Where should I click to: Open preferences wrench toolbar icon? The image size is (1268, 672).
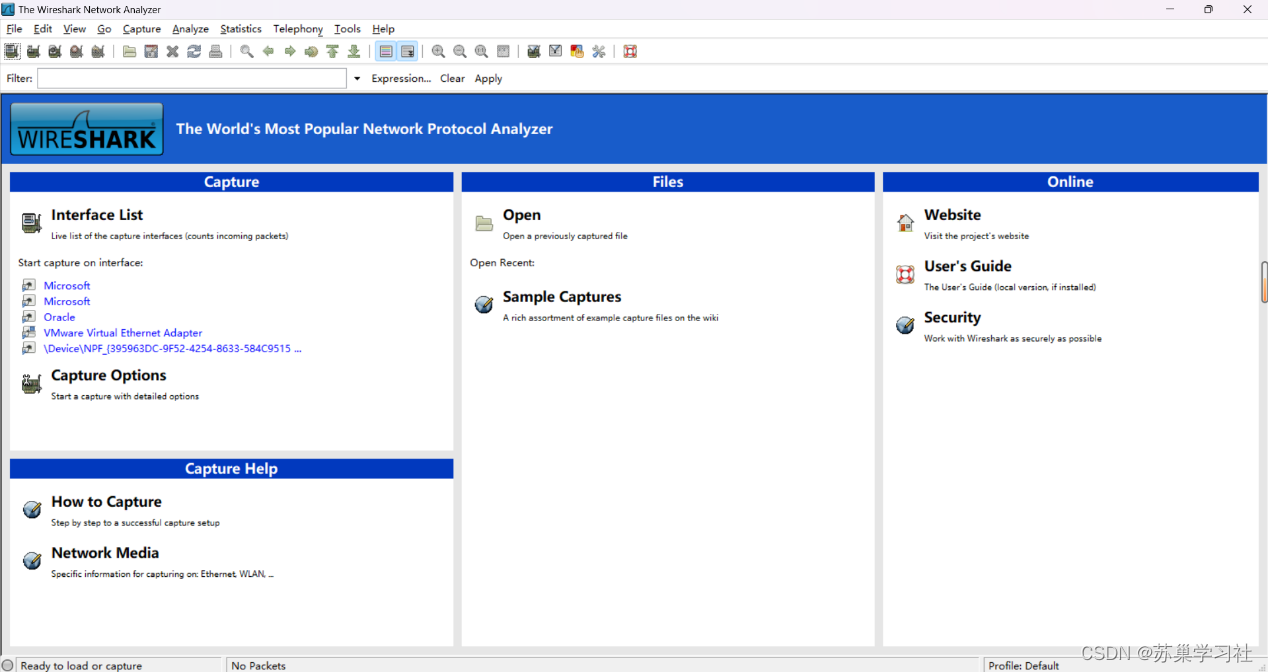tap(599, 51)
